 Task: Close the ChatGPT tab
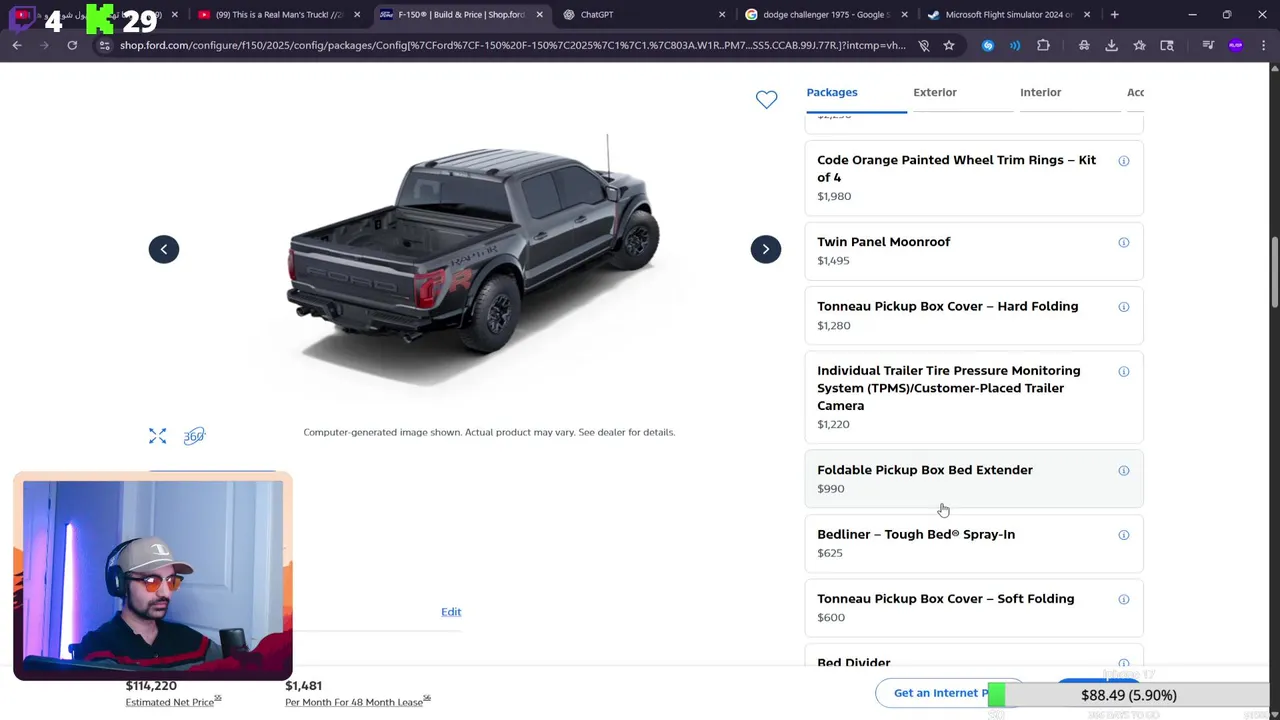pyautogui.click(x=722, y=15)
